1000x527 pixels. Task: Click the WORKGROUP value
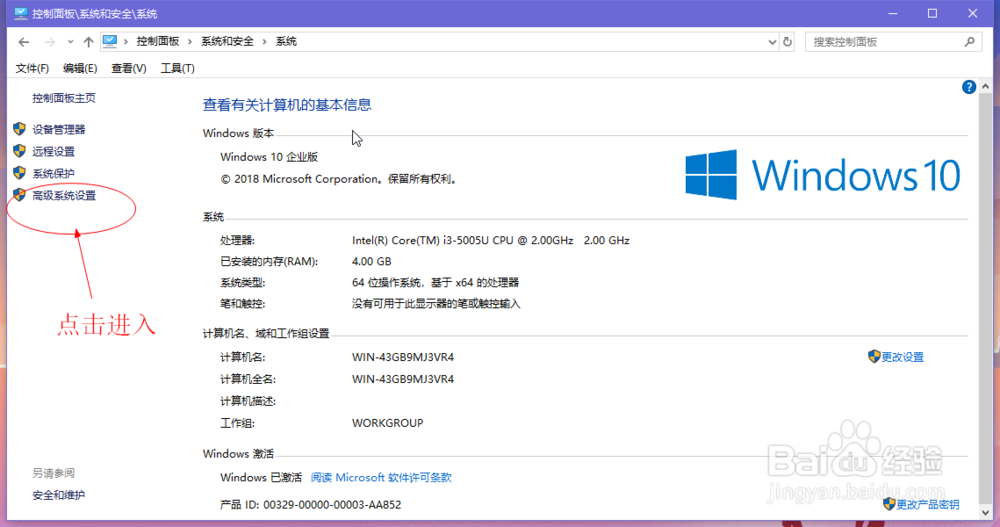coord(387,423)
